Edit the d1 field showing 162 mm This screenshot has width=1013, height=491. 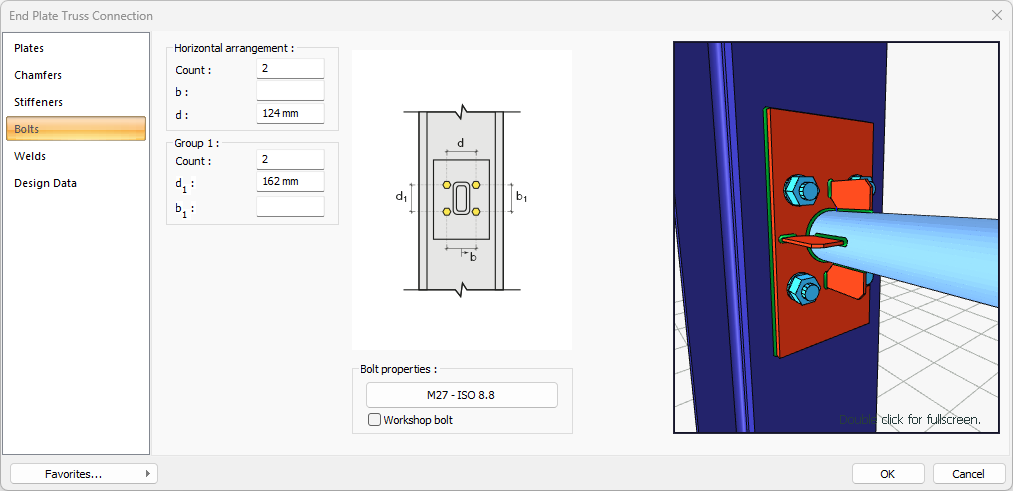[290, 182]
